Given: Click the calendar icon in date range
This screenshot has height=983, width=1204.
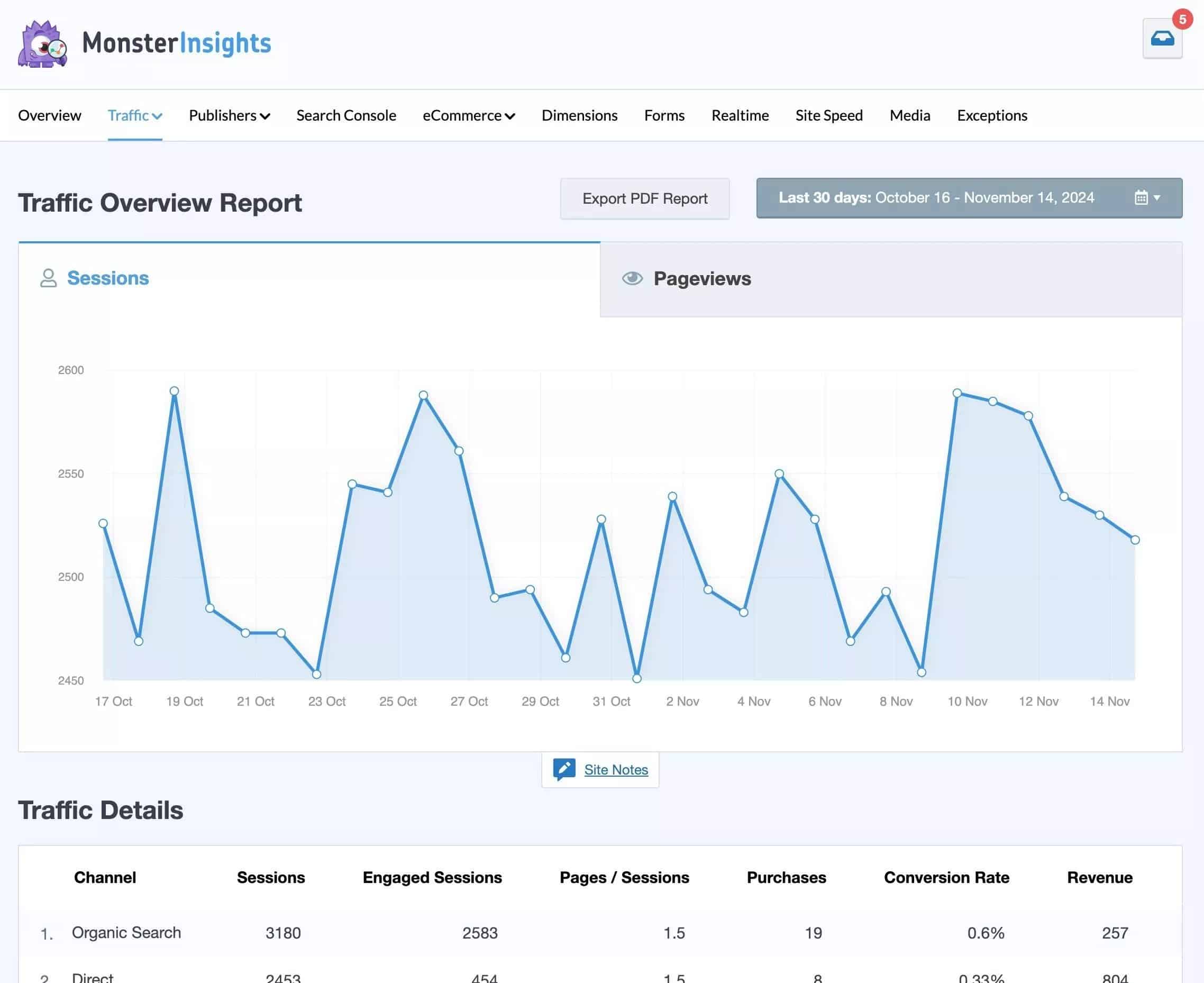Looking at the screenshot, I should tap(1141, 198).
